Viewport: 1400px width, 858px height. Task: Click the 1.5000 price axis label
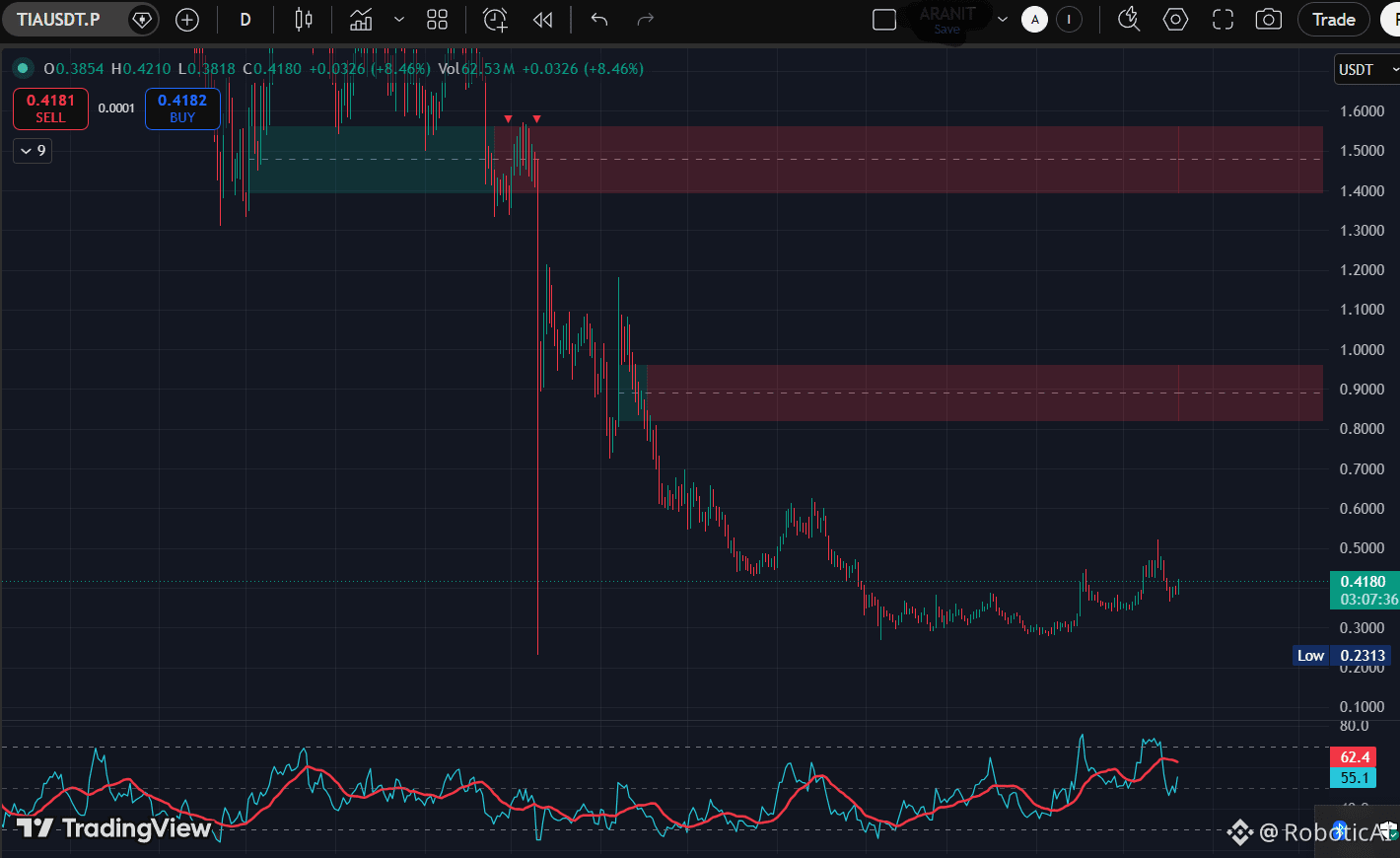pyautogui.click(x=1362, y=151)
